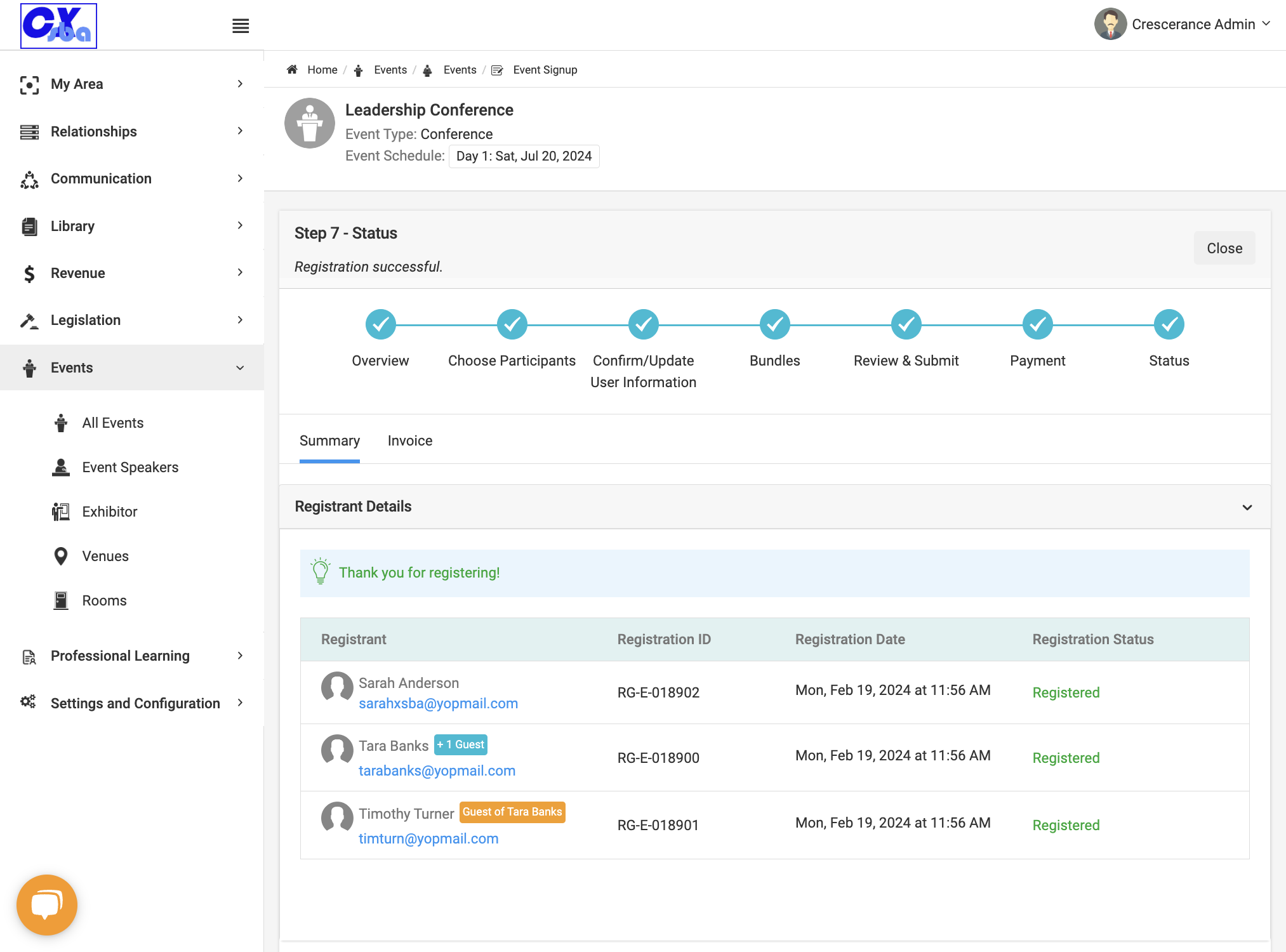Click the Relationships sidebar icon
Screen dimensions: 1286x952
pyautogui.click(x=29, y=132)
